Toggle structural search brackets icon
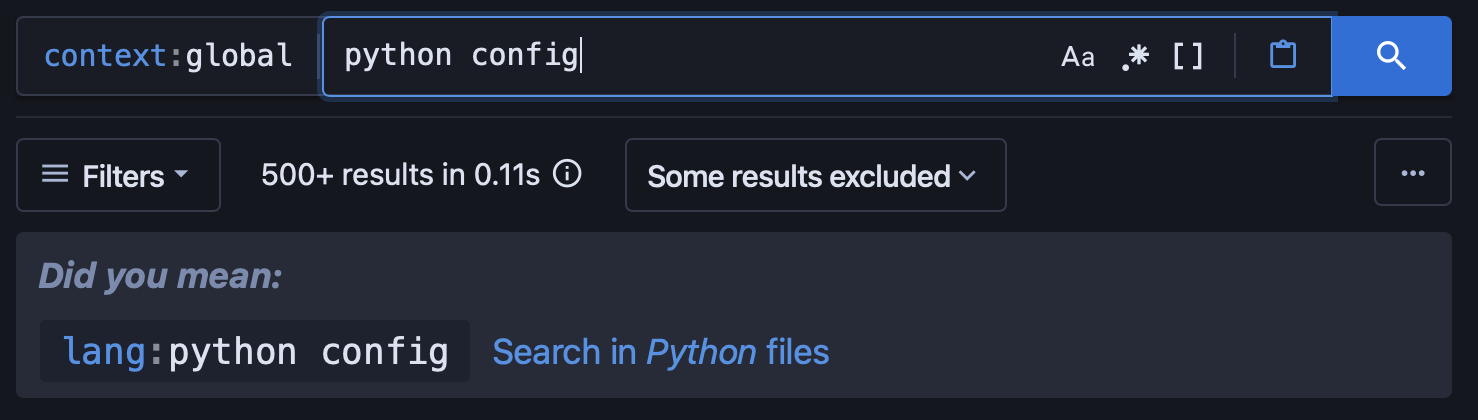1478x420 pixels. 1187,57
